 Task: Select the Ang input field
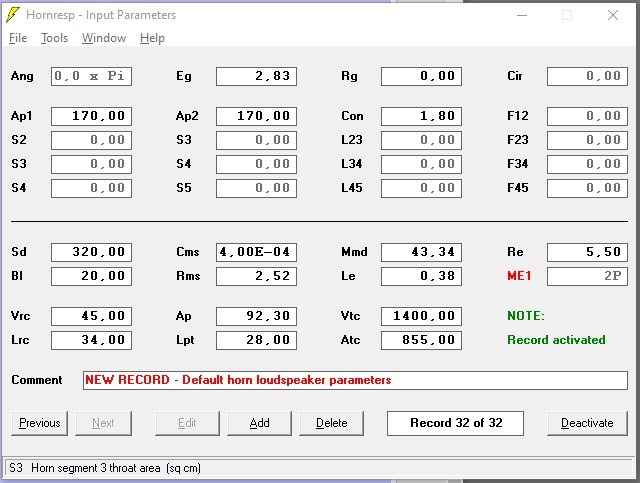91,76
